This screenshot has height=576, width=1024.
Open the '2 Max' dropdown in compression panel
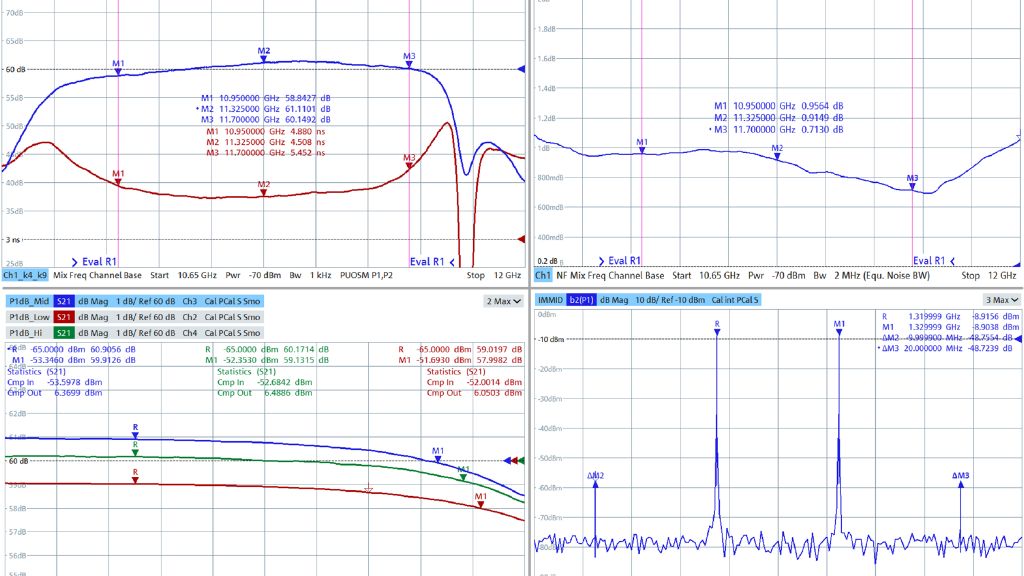(503, 300)
